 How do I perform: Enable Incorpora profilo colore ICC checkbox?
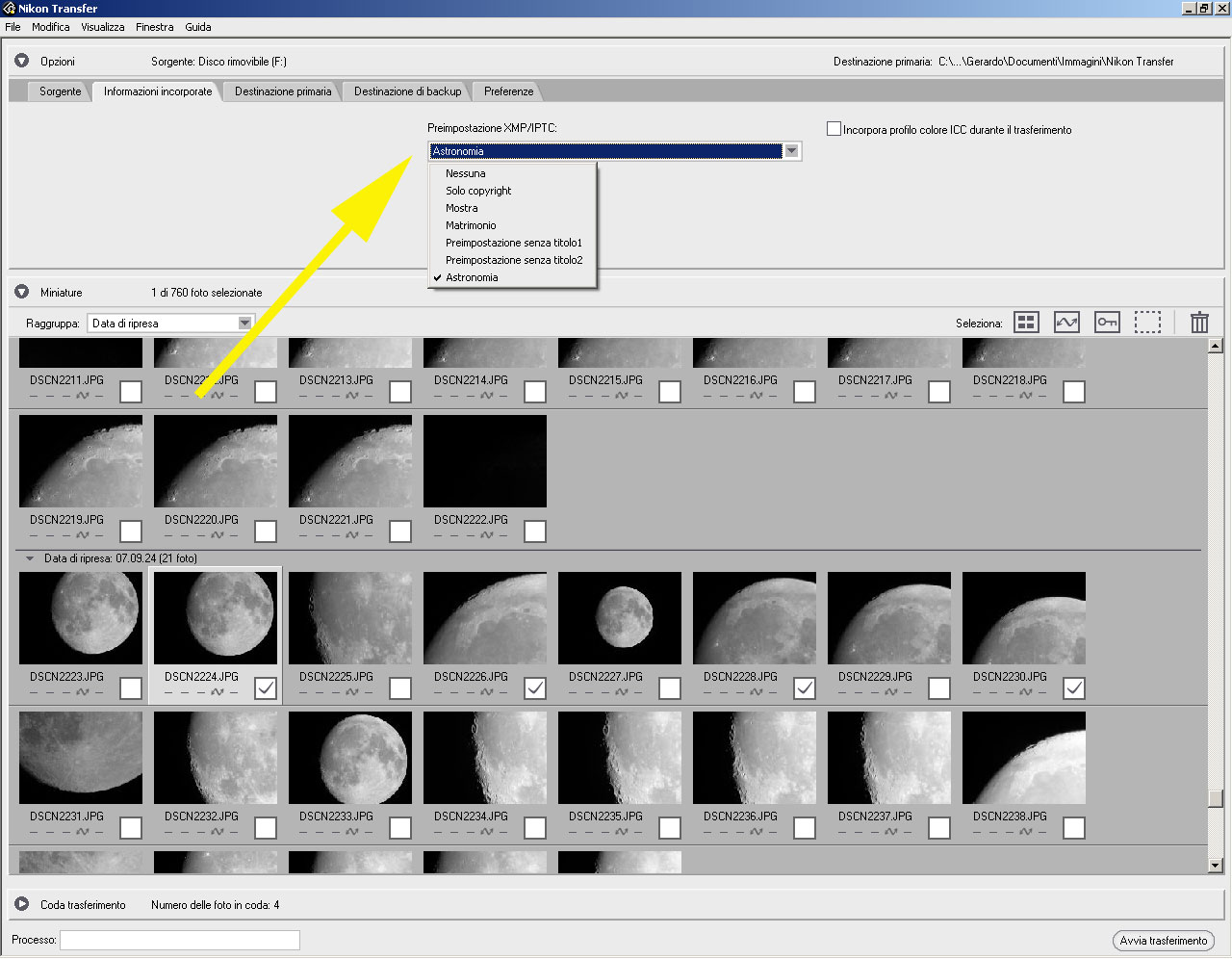click(834, 129)
